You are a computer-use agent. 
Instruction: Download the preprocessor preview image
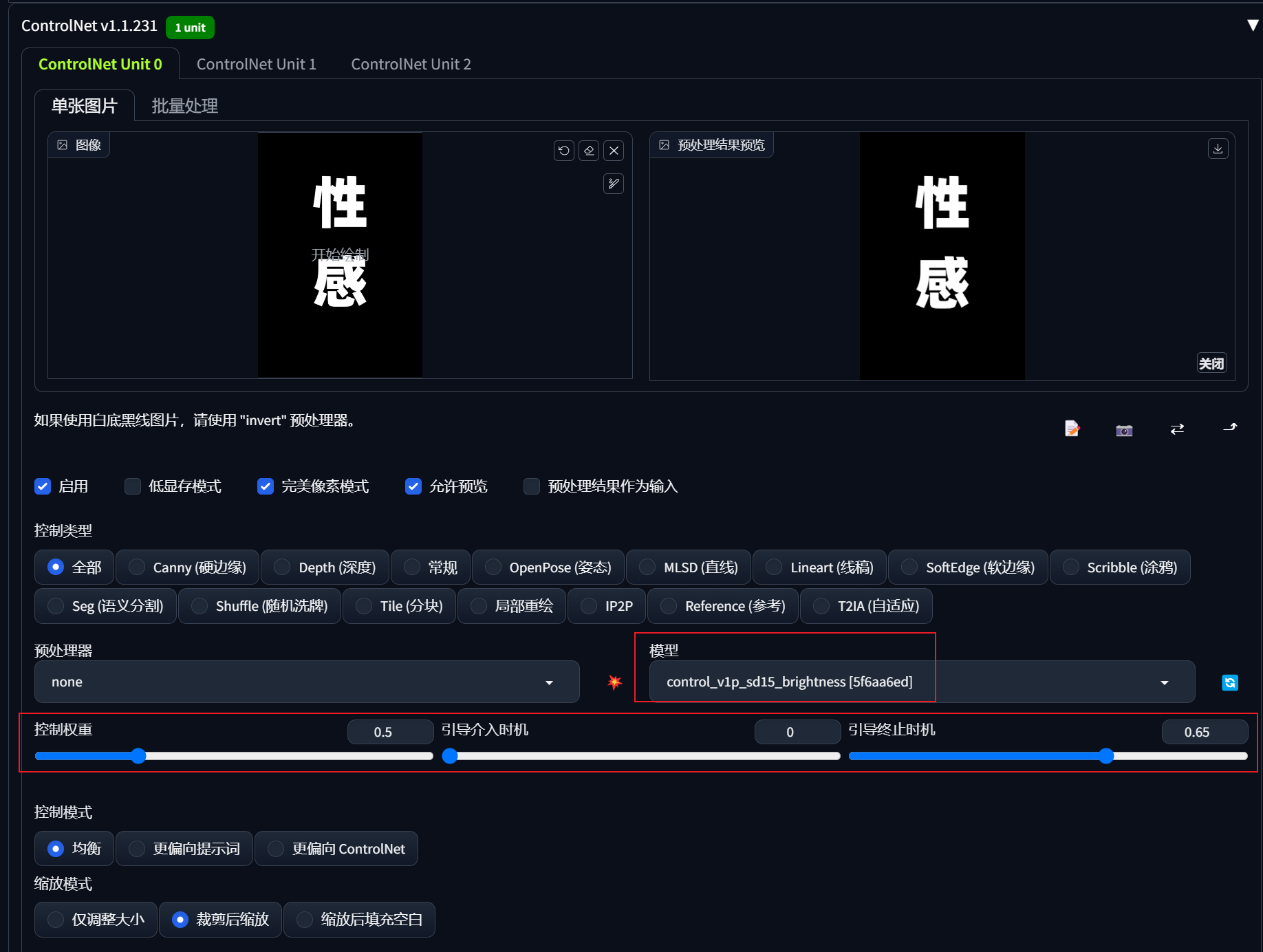tap(1218, 149)
